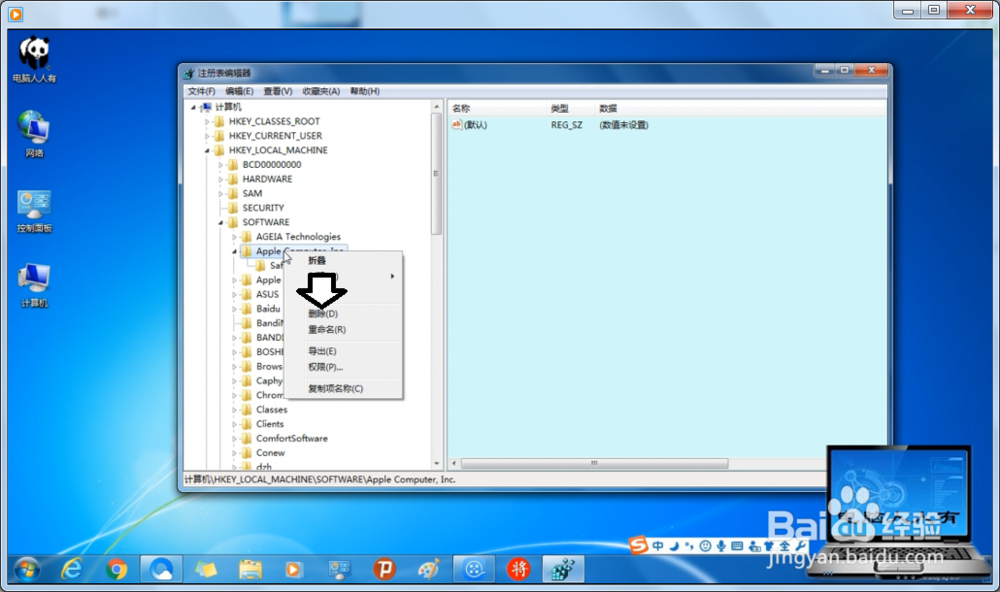1000x592 pixels.
Task: Collapse the SOFTWARE key
Action: 221,223
